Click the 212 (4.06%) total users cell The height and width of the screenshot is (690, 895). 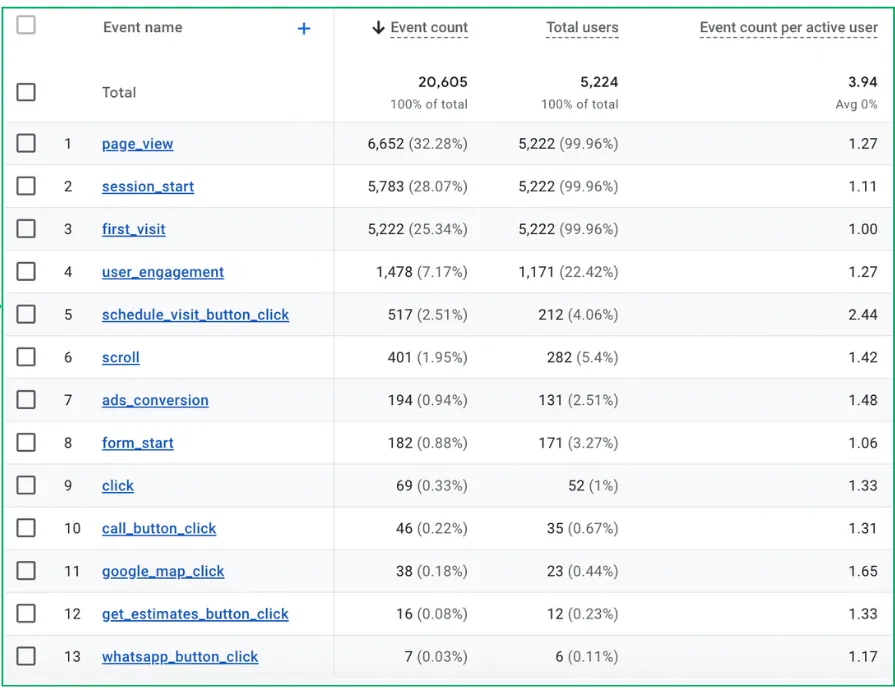pyautogui.click(x=578, y=315)
